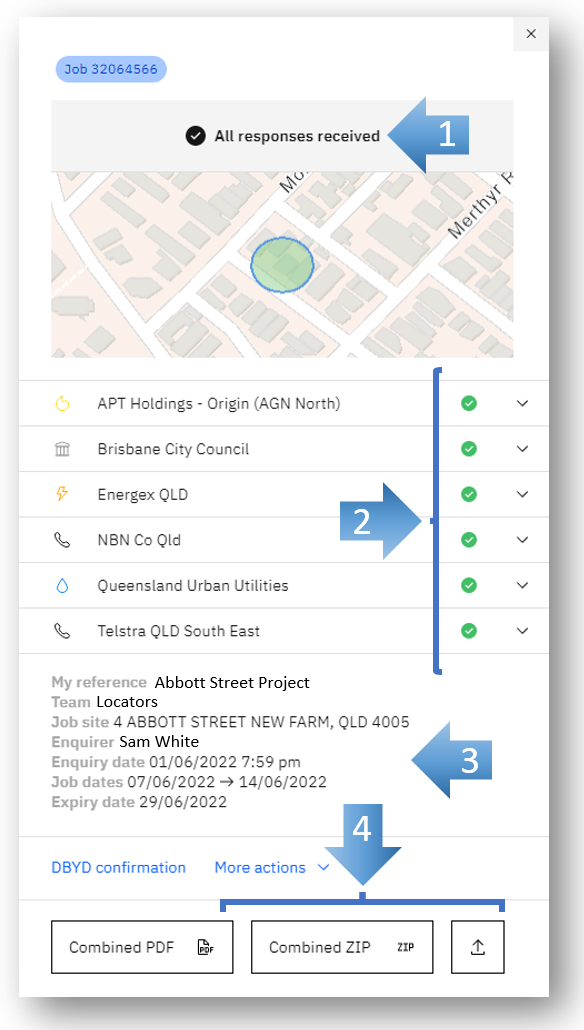Click the lightning bolt icon for Energex QLD

(62, 494)
